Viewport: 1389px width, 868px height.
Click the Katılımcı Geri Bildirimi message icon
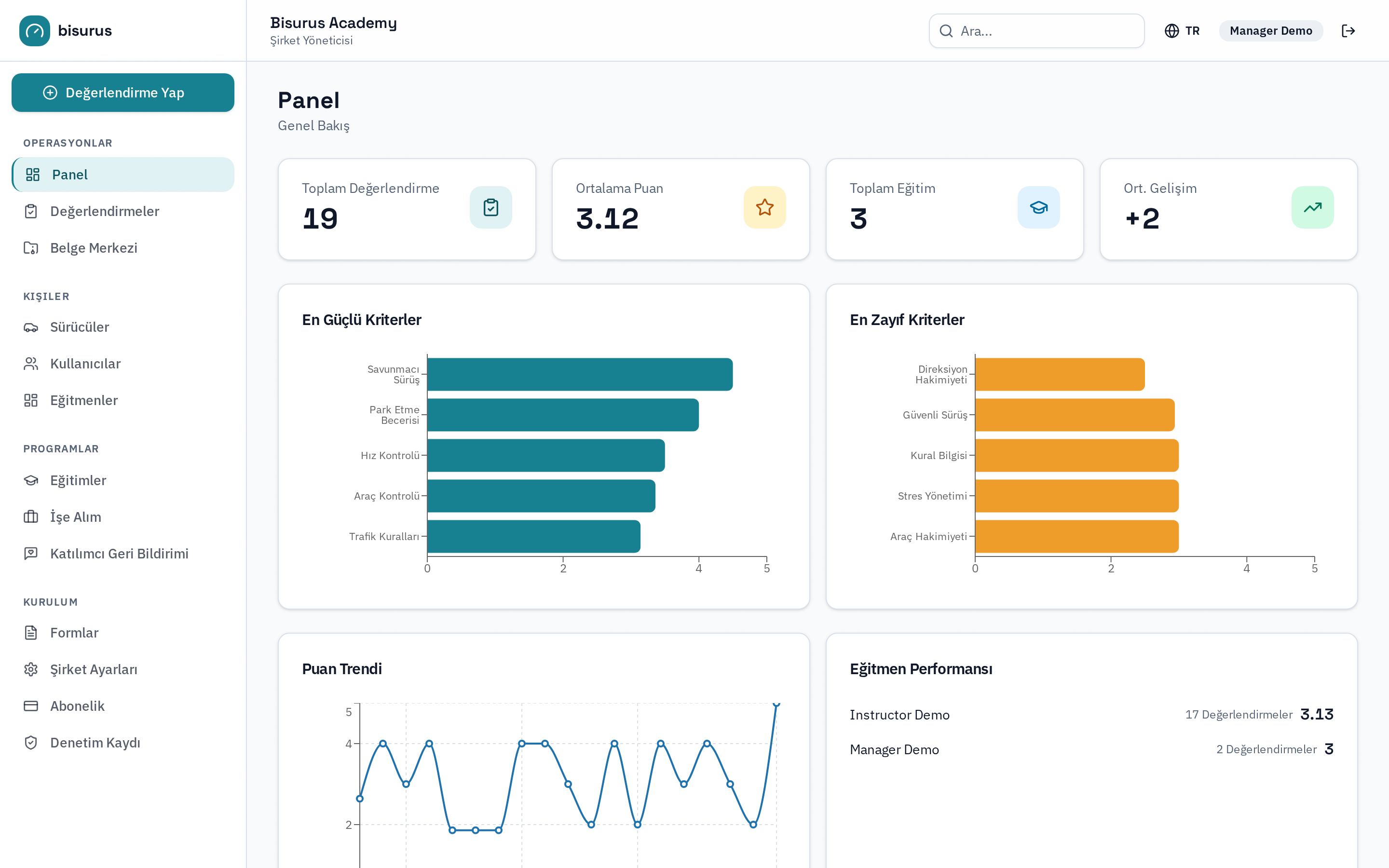tap(31, 554)
